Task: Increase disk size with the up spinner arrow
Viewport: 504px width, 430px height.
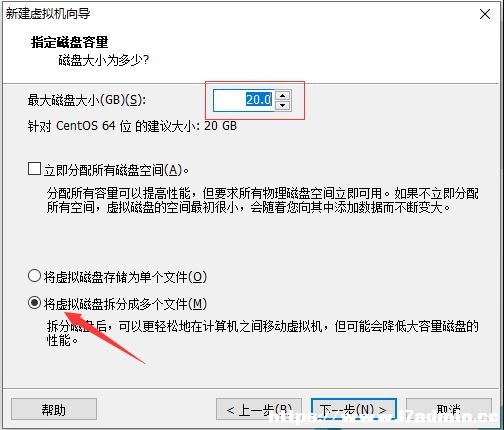Action: (283, 95)
